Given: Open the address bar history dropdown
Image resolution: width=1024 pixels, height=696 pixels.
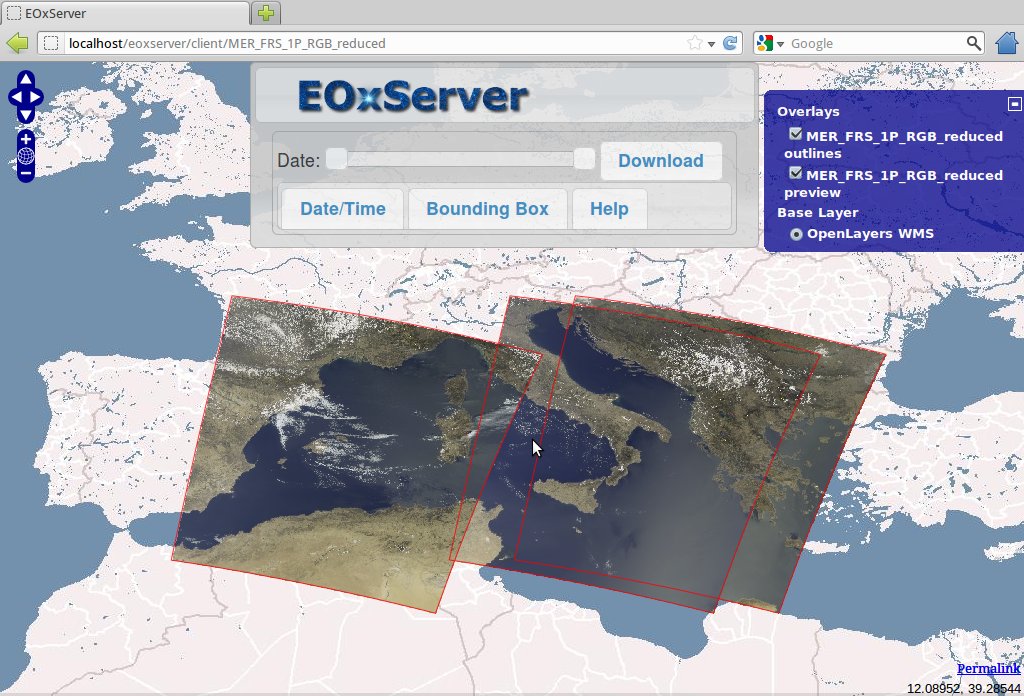Looking at the screenshot, I should pos(711,44).
